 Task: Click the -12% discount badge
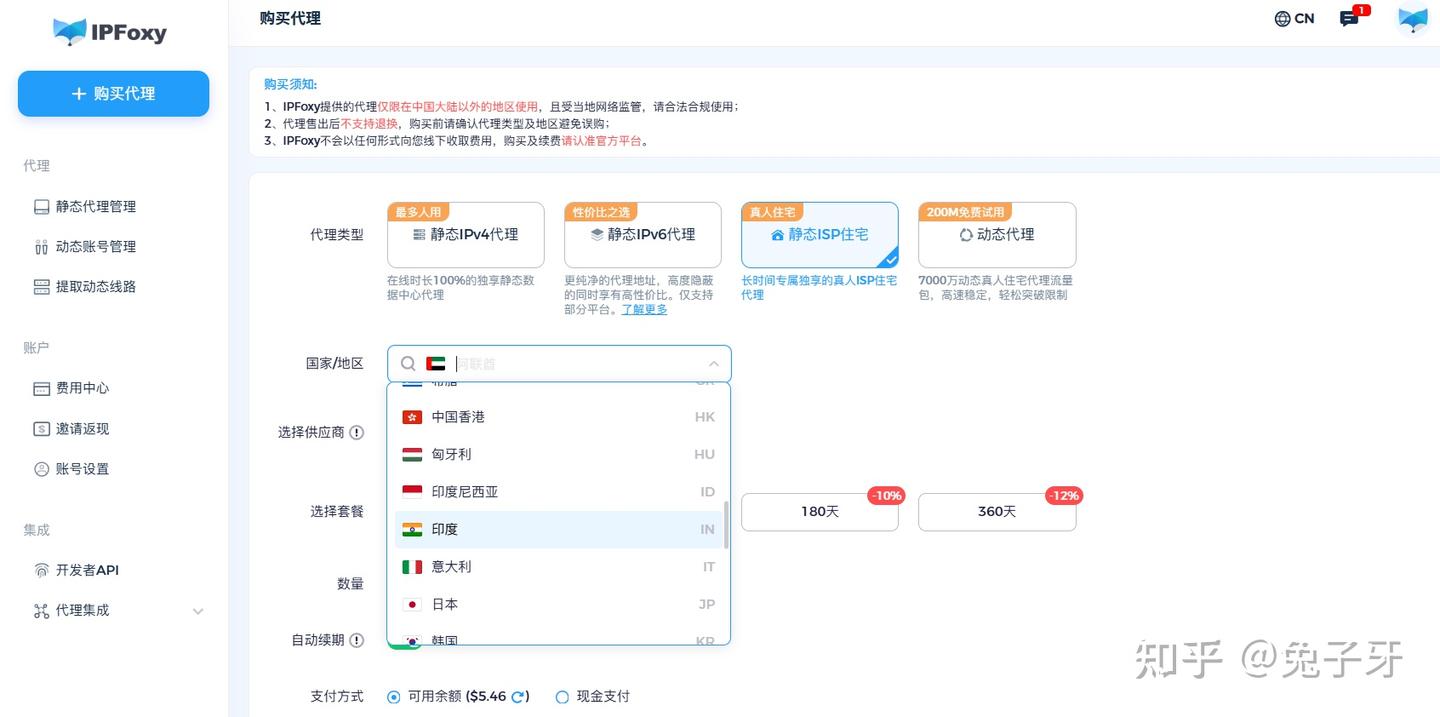[1064, 496]
